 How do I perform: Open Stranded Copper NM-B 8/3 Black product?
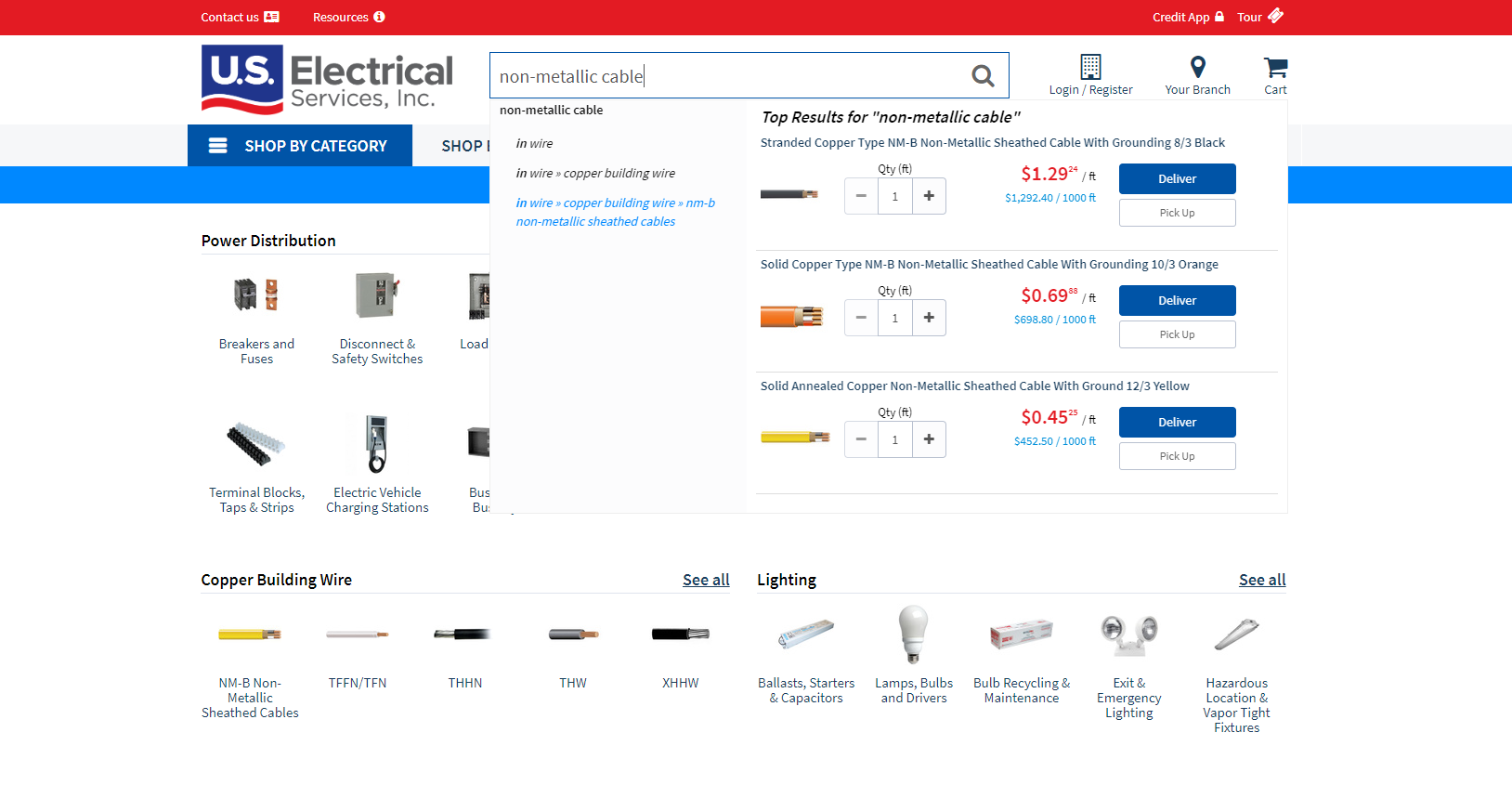coord(993,142)
